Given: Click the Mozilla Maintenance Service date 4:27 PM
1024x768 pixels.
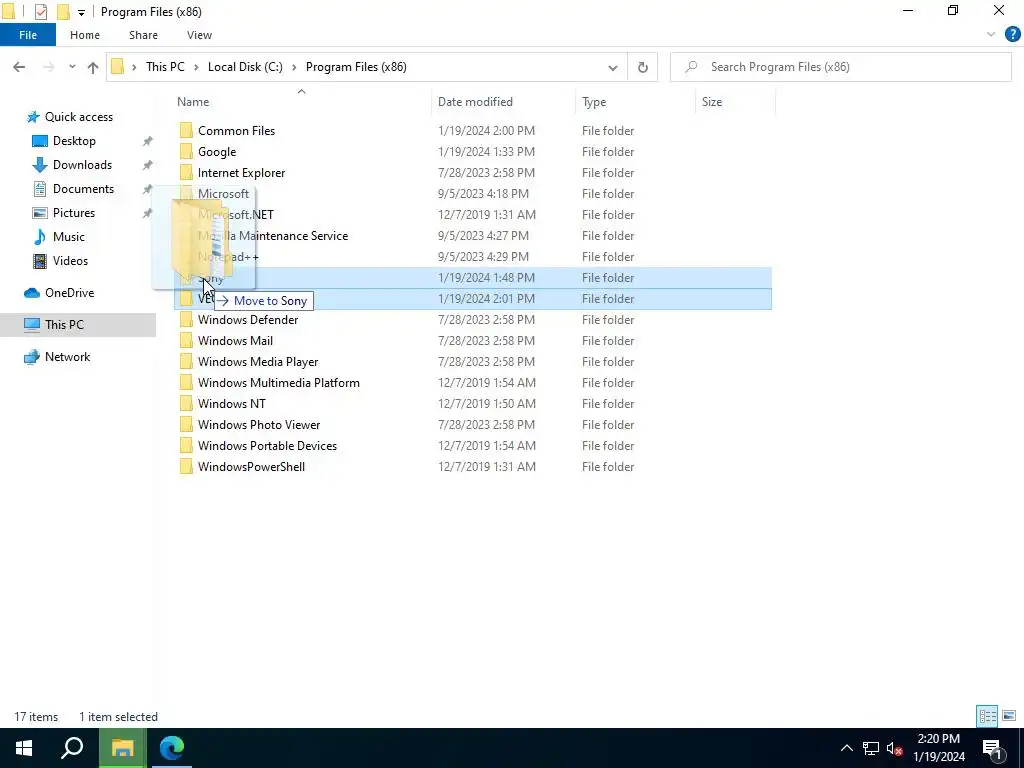Looking at the screenshot, I should [483, 236].
